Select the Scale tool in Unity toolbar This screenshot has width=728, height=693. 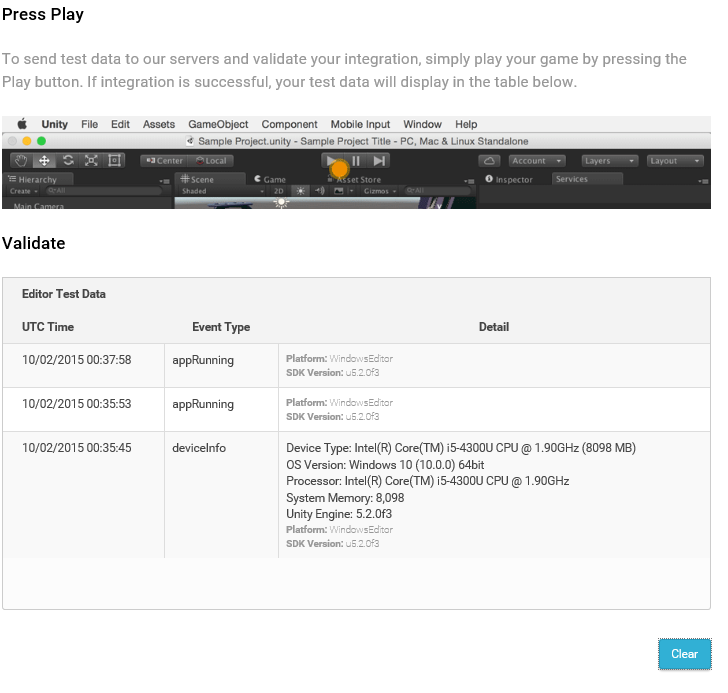(x=91, y=161)
